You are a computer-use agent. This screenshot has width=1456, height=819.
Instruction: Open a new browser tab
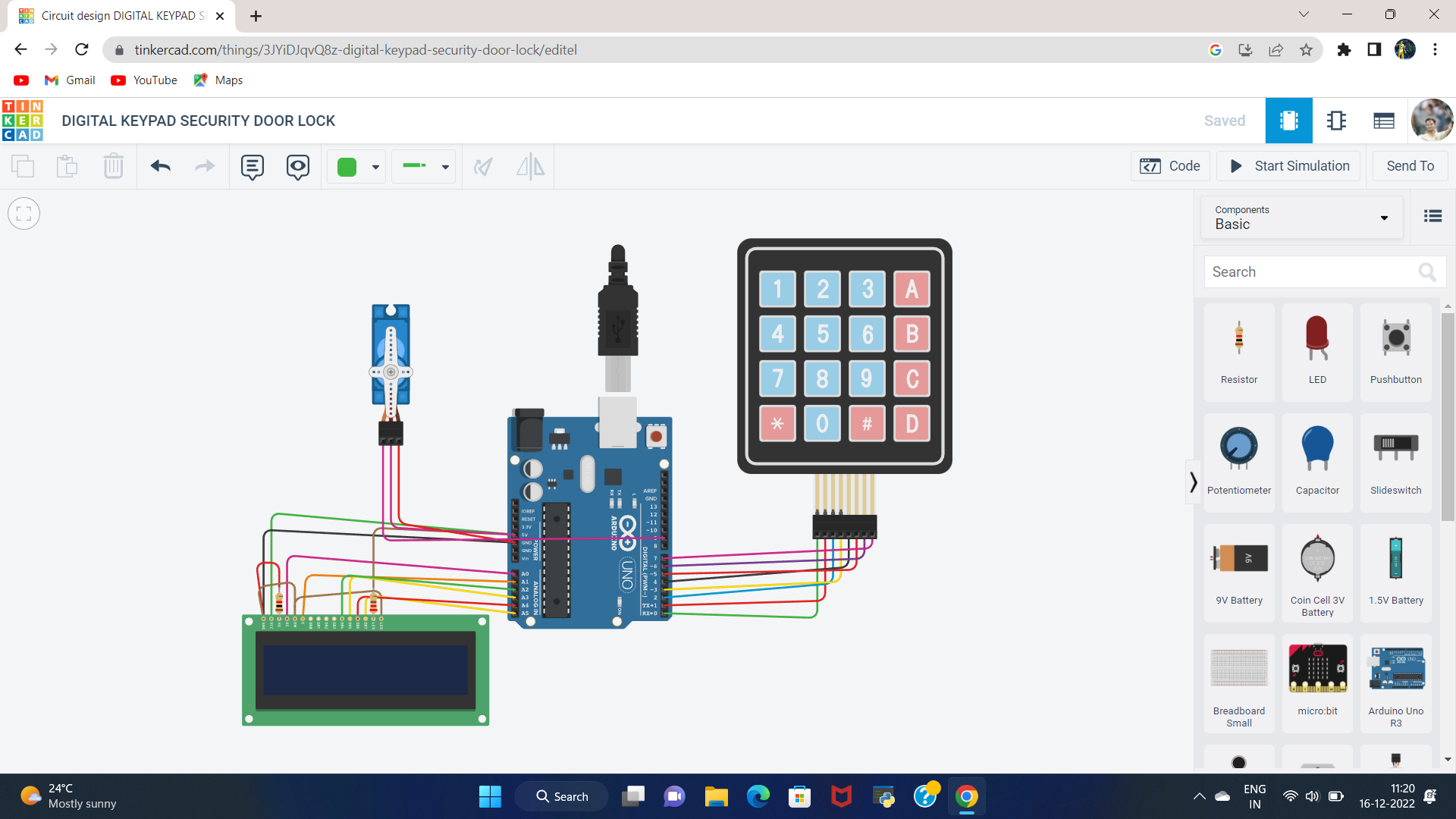(x=256, y=16)
